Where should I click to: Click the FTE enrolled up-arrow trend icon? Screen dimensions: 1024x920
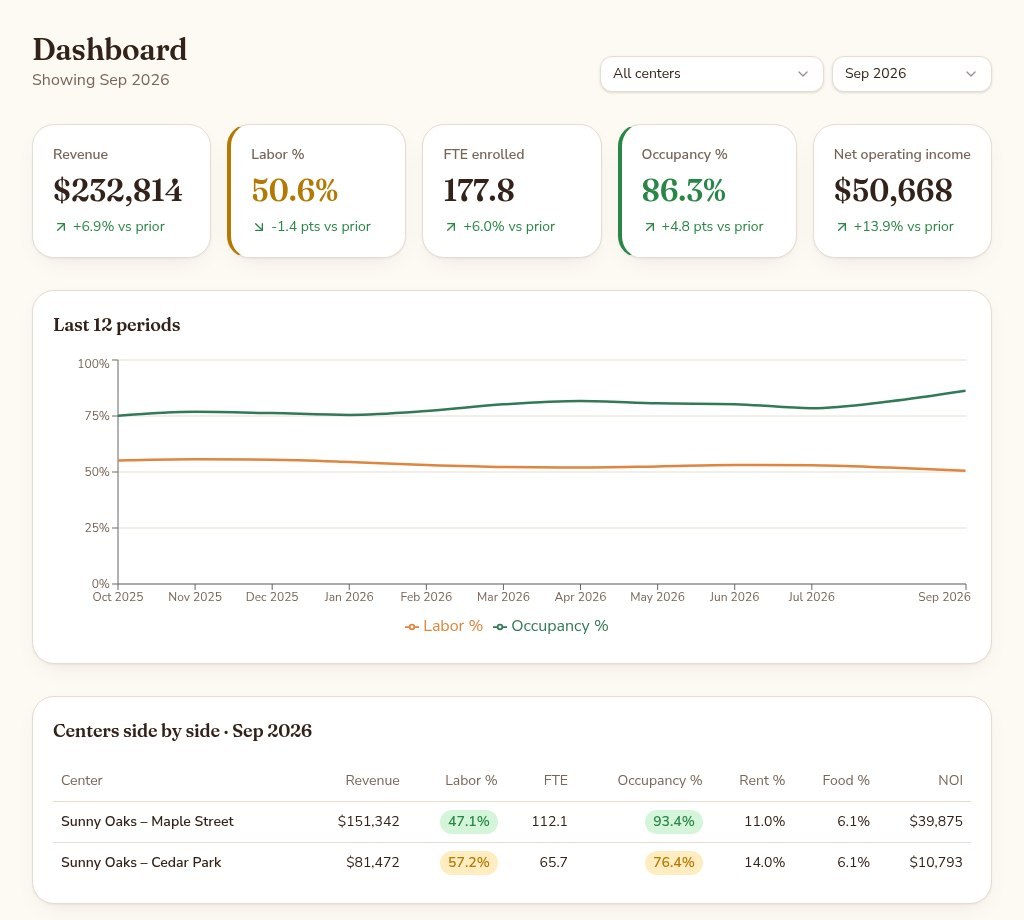pyautogui.click(x=451, y=227)
